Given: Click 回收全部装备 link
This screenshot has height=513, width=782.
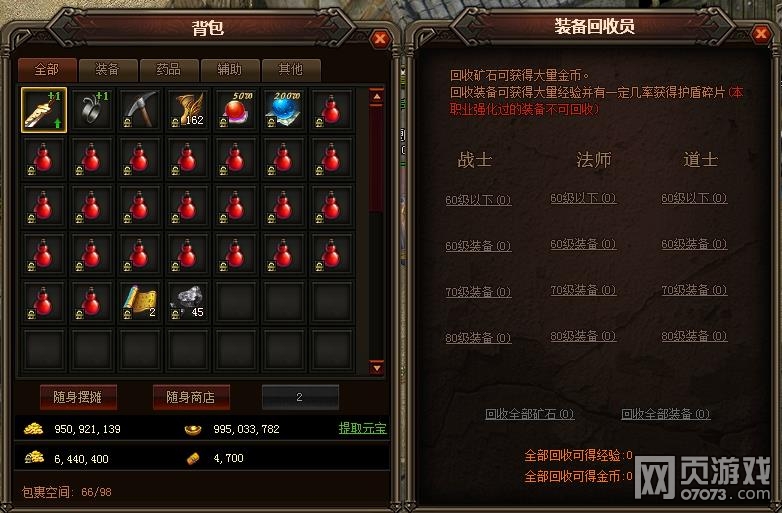Looking at the screenshot, I should coord(665,414).
